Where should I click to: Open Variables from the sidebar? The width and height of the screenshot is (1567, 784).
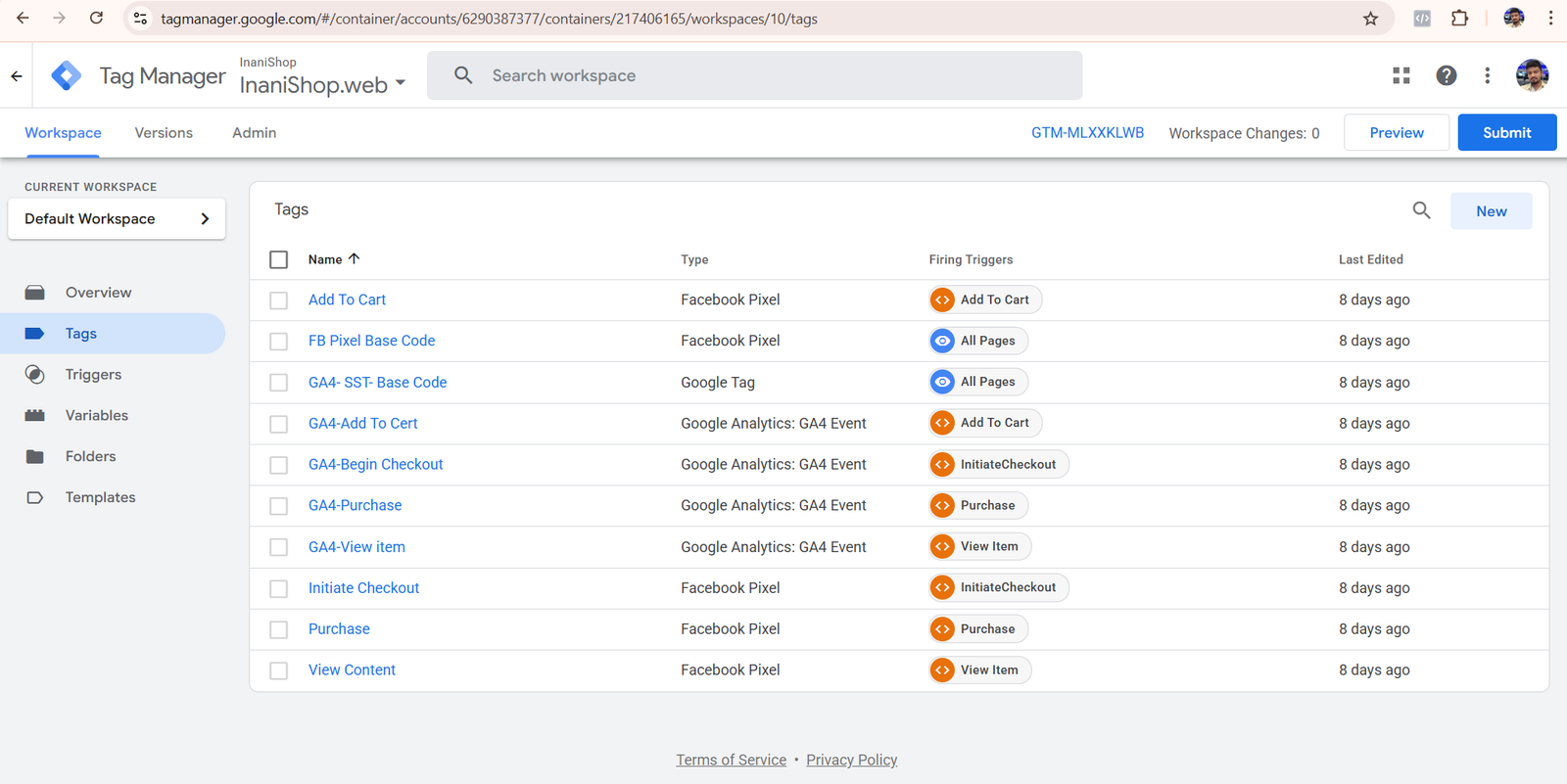coord(96,416)
